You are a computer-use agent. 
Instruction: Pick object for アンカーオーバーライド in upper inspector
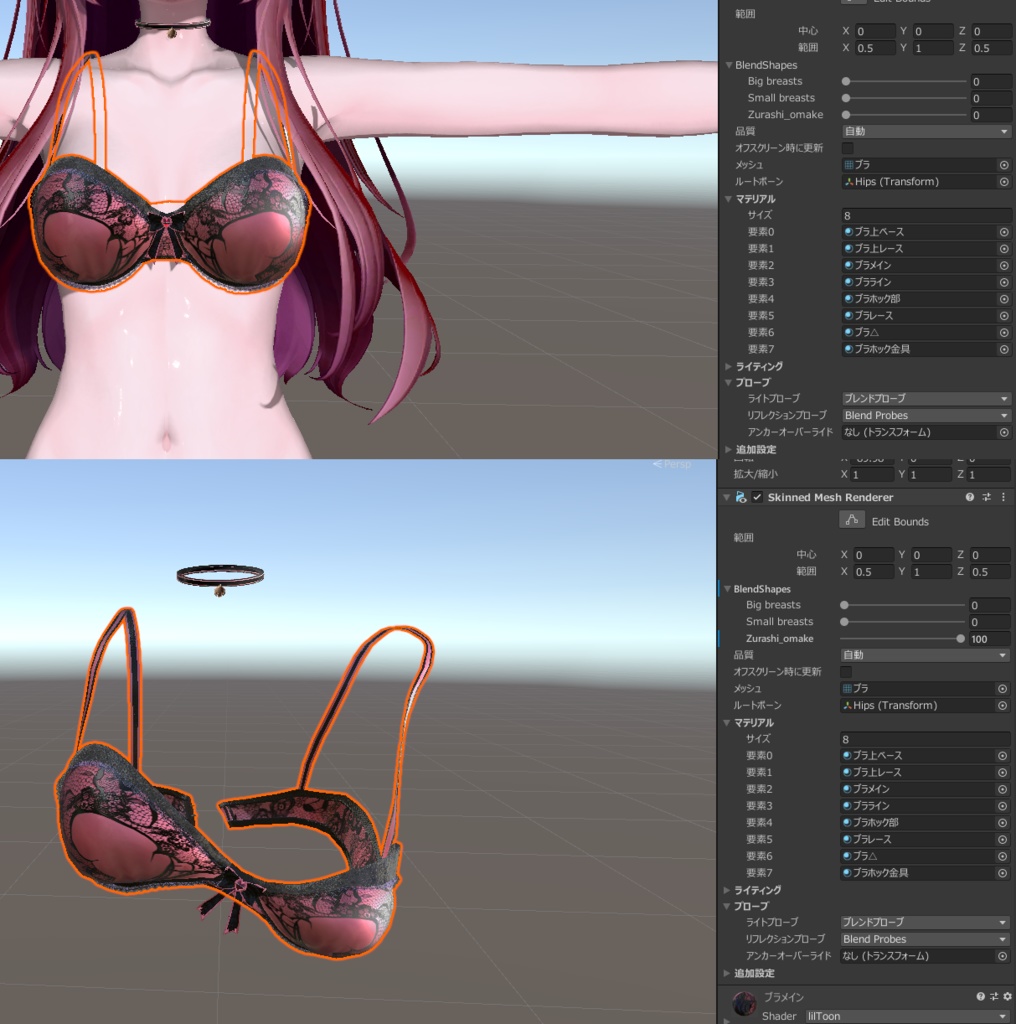click(1004, 432)
